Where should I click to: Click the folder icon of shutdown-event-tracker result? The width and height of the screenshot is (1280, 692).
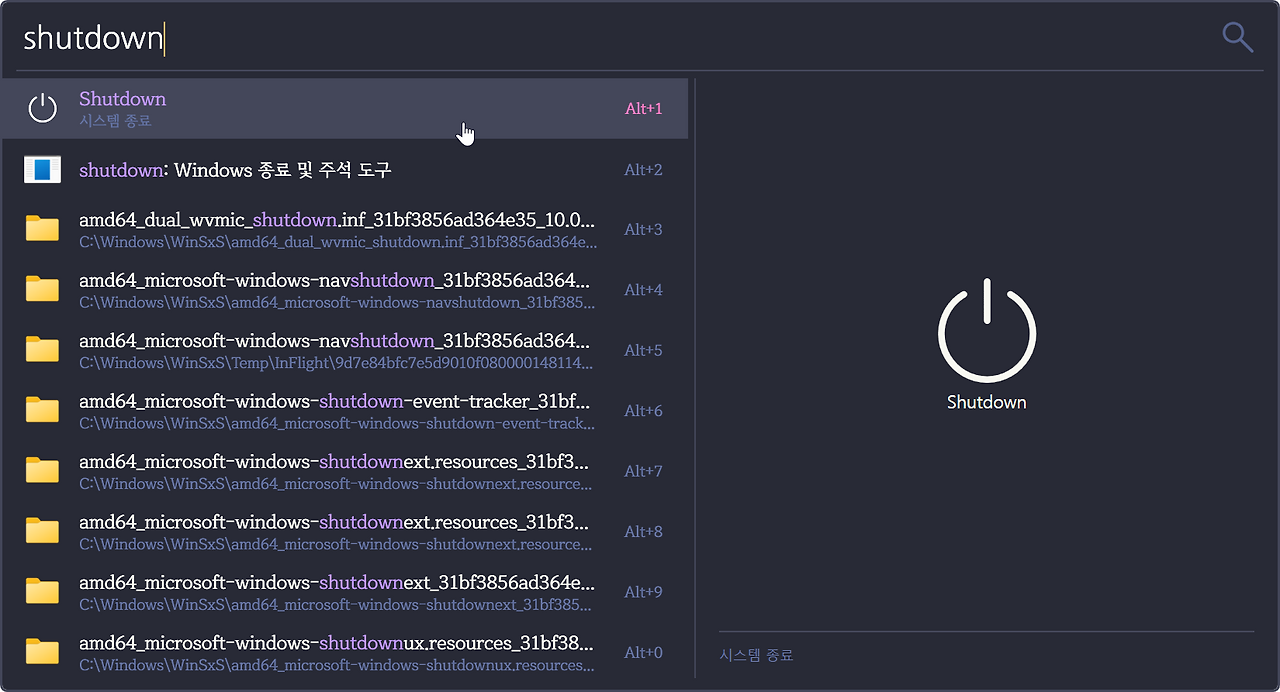coord(42,410)
